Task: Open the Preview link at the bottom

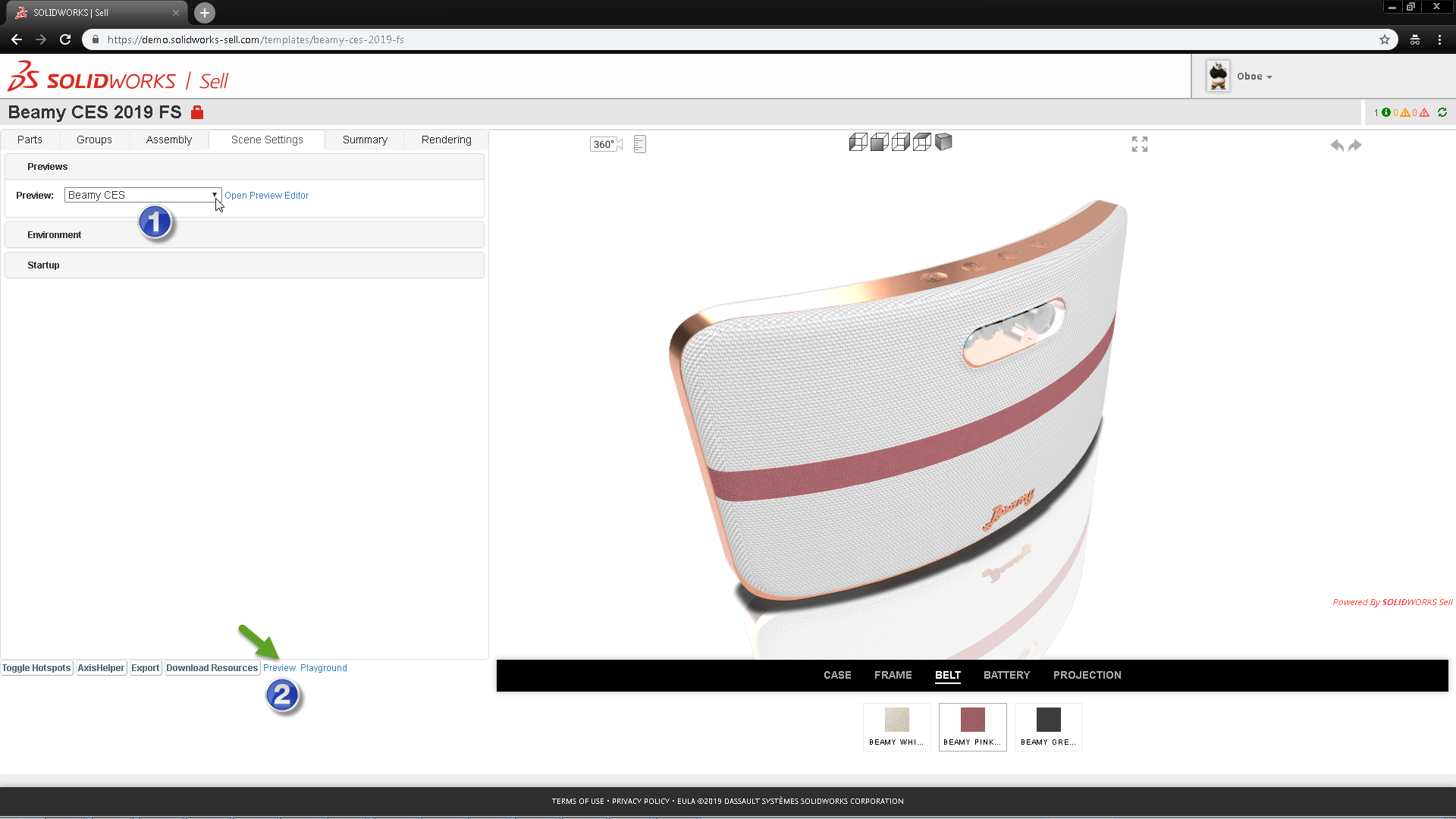Action: (x=279, y=668)
